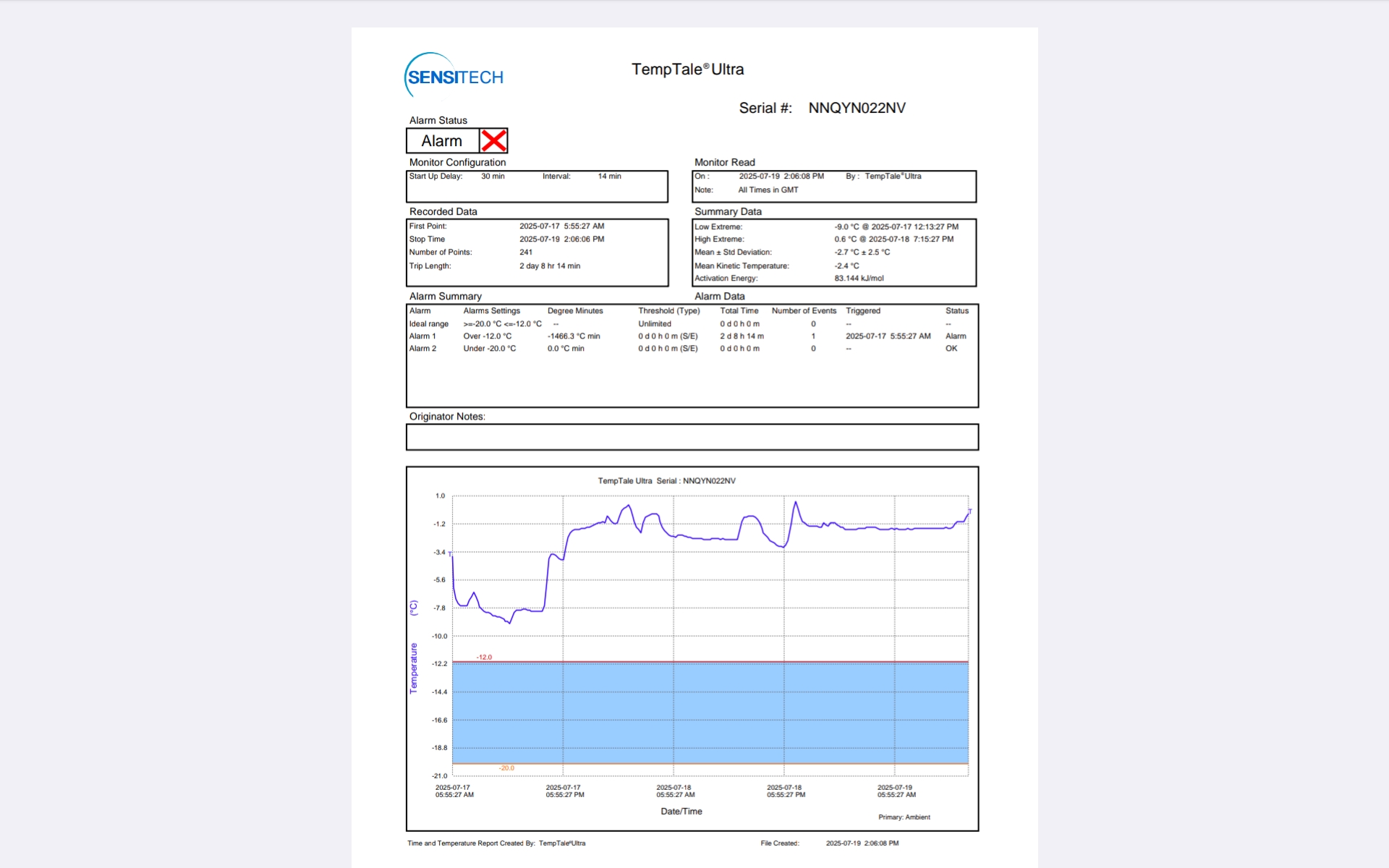Screen dimensions: 1389x868
Task: Click the Ideal range row in the alarm table
Action: coord(428,324)
